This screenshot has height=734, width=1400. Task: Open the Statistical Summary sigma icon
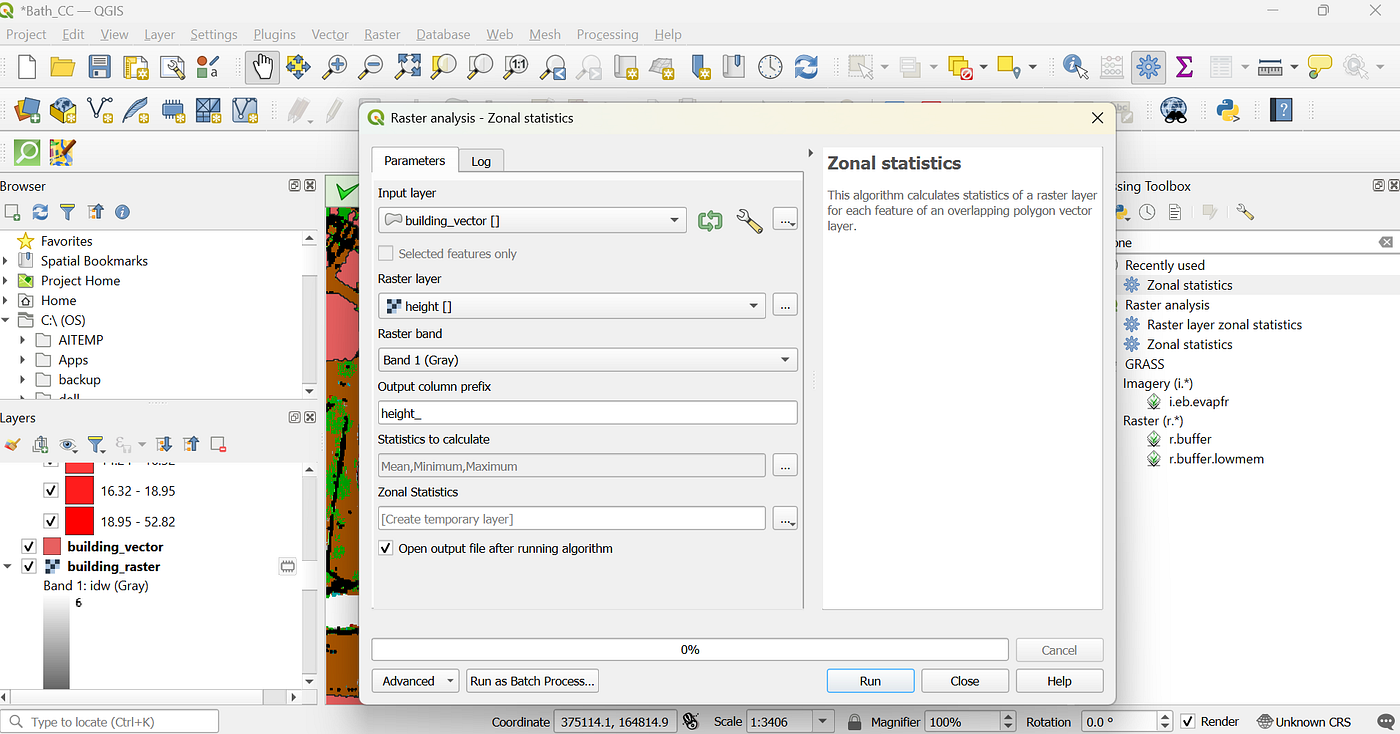pos(1184,67)
